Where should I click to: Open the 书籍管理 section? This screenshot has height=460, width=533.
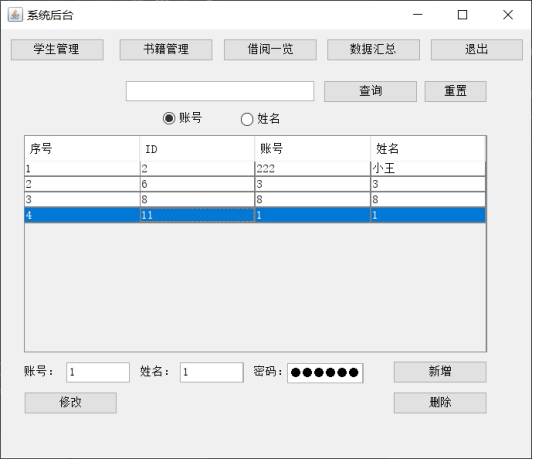tap(166, 50)
